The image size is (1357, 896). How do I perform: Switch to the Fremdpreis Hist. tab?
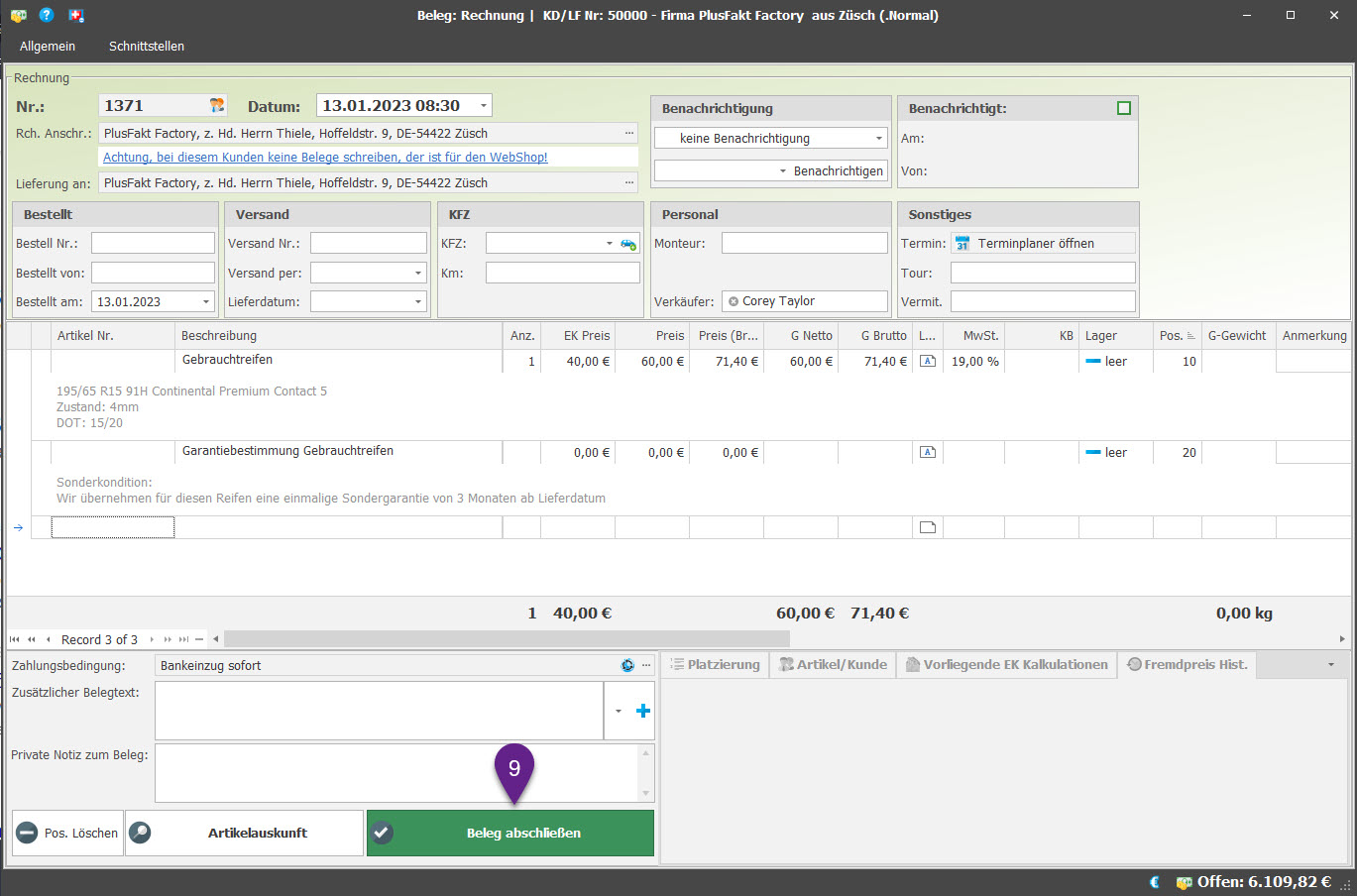pos(1187,665)
